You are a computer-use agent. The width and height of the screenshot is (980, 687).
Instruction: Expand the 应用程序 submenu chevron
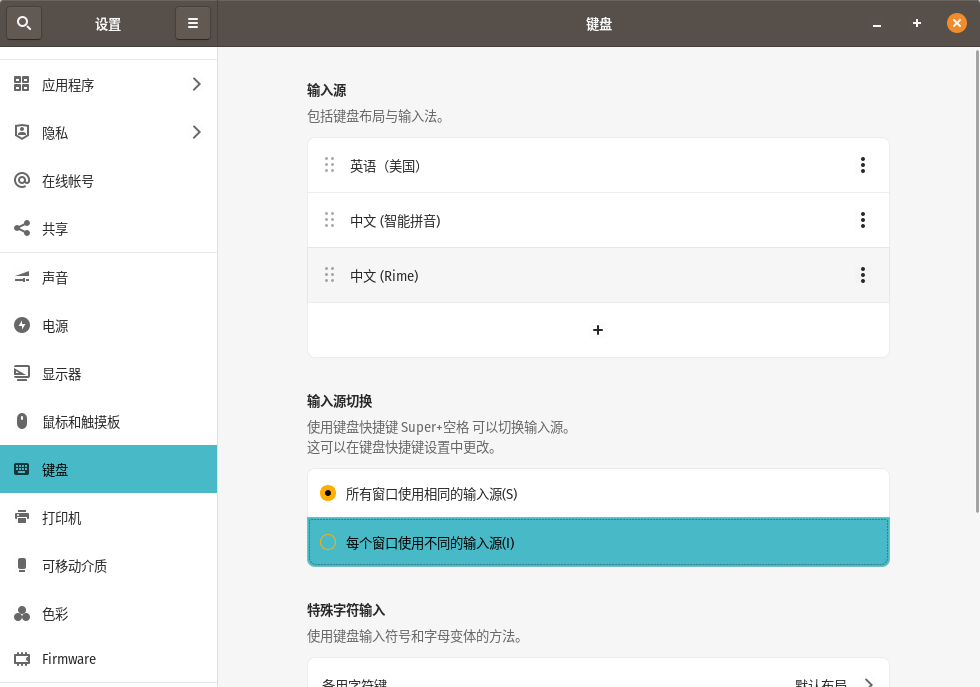[196, 84]
